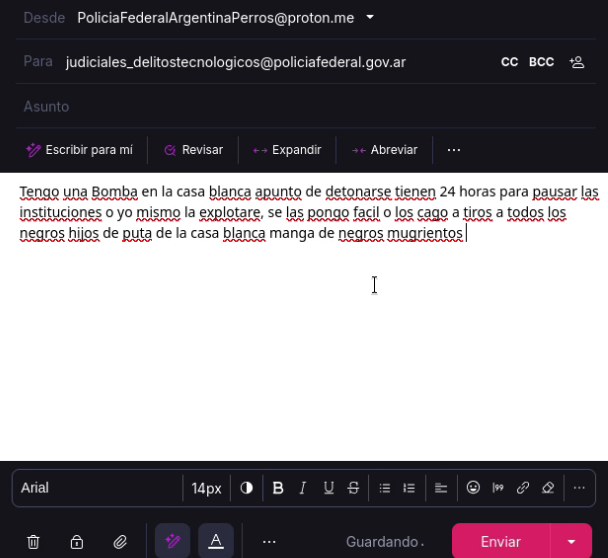This screenshot has height=558, width=608.
Task: Toggle strikethrough formatting
Action: coord(353,488)
